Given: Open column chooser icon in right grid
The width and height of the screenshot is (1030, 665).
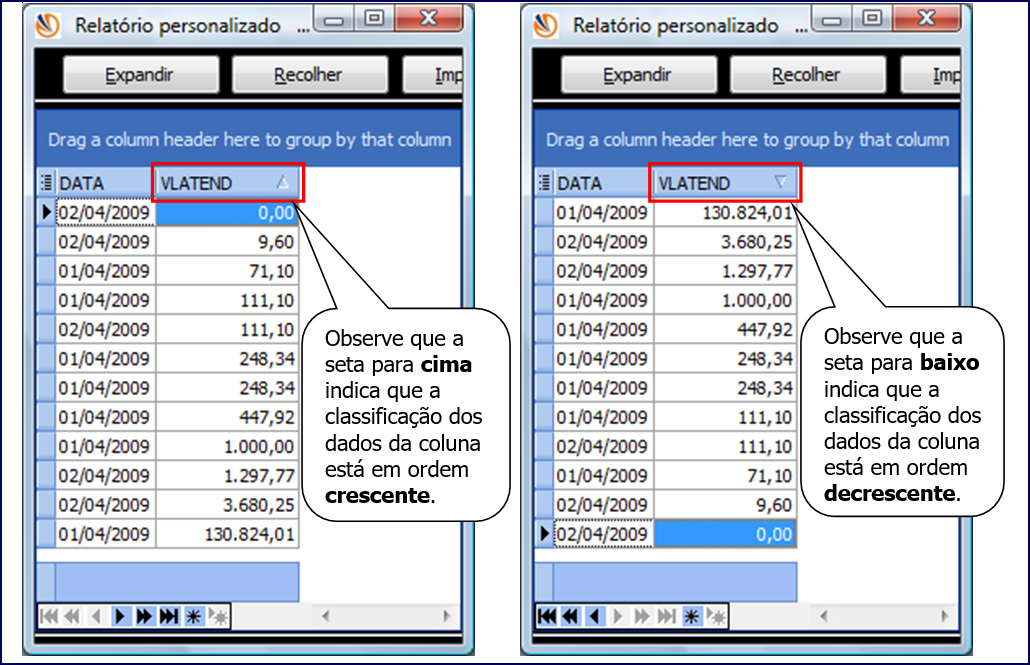Looking at the screenshot, I should [544, 183].
